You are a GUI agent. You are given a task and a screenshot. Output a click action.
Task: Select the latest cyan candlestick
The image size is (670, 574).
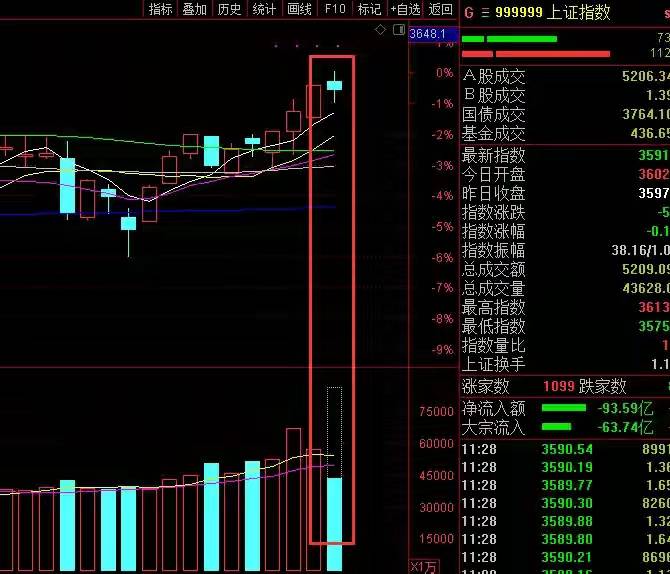click(x=335, y=86)
